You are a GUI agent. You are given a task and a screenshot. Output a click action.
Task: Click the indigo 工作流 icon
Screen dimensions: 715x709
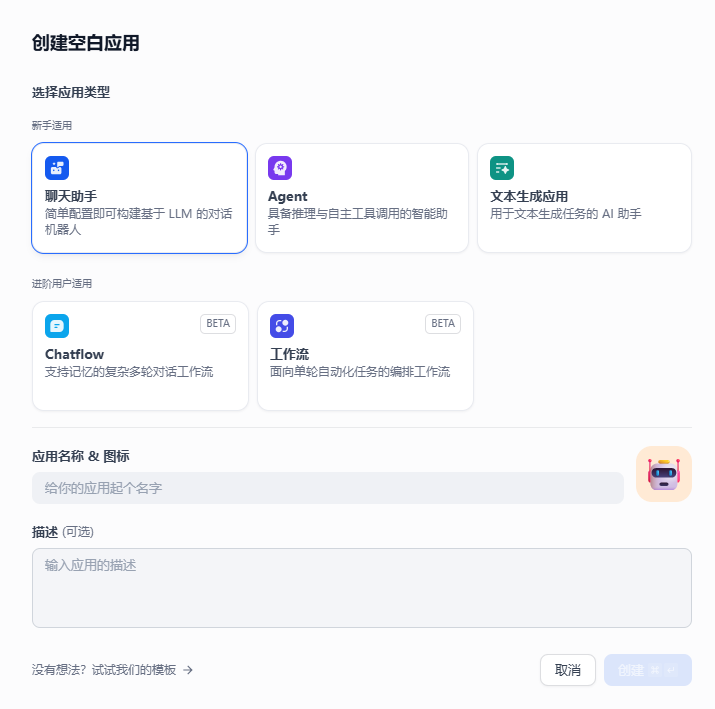click(x=282, y=326)
